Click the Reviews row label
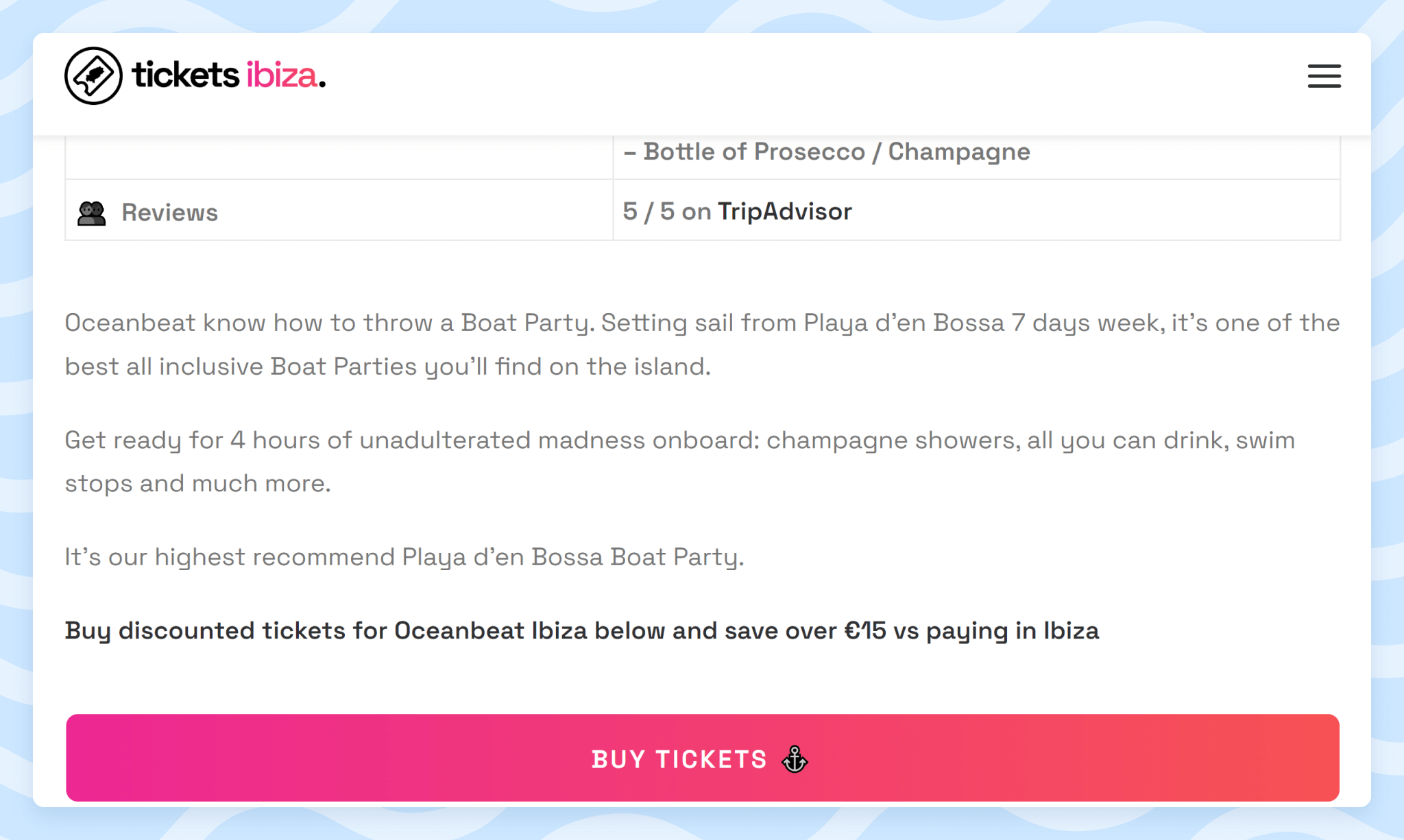The height and width of the screenshot is (840, 1404). pyautogui.click(x=169, y=212)
